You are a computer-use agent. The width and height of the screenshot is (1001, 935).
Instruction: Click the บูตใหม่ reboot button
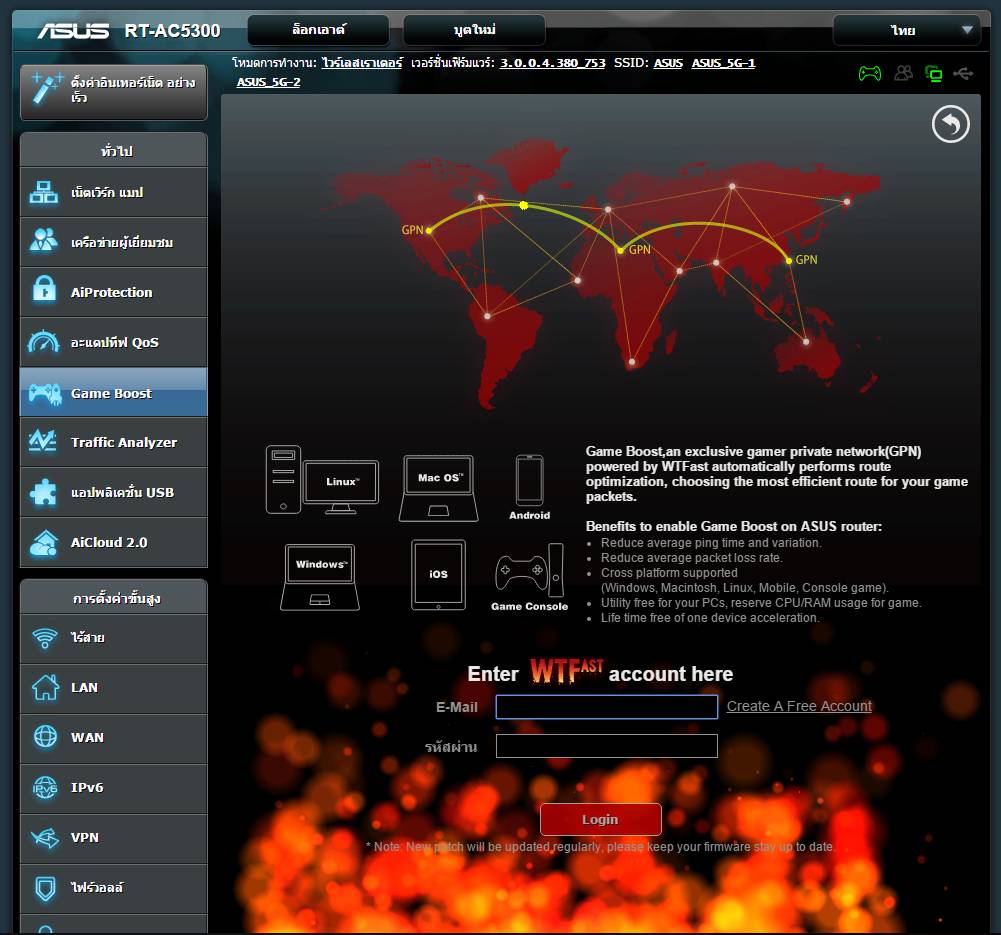click(474, 30)
